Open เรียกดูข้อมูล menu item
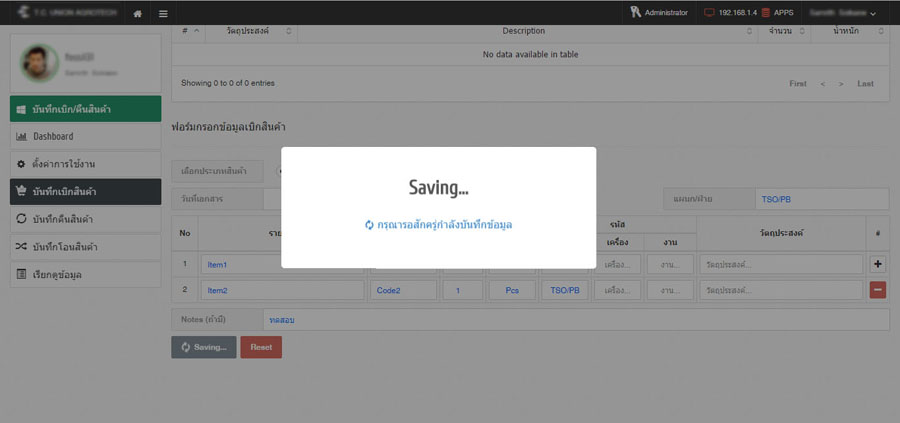This screenshot has height=423, width=900. [86, 274]
